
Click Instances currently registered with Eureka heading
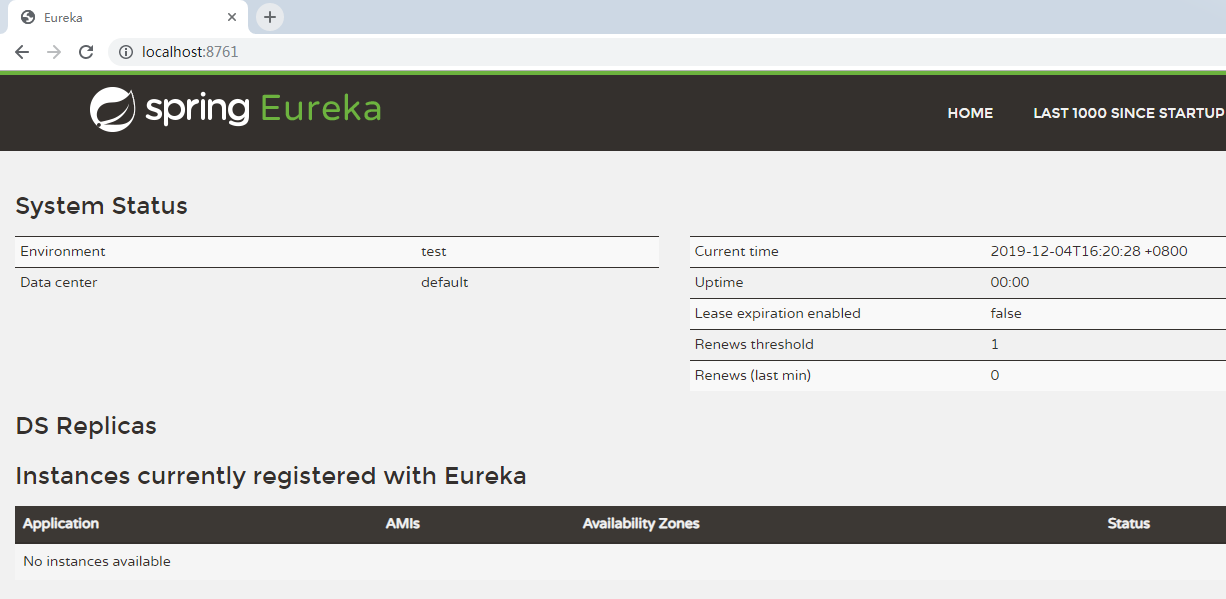click(271, 476)
